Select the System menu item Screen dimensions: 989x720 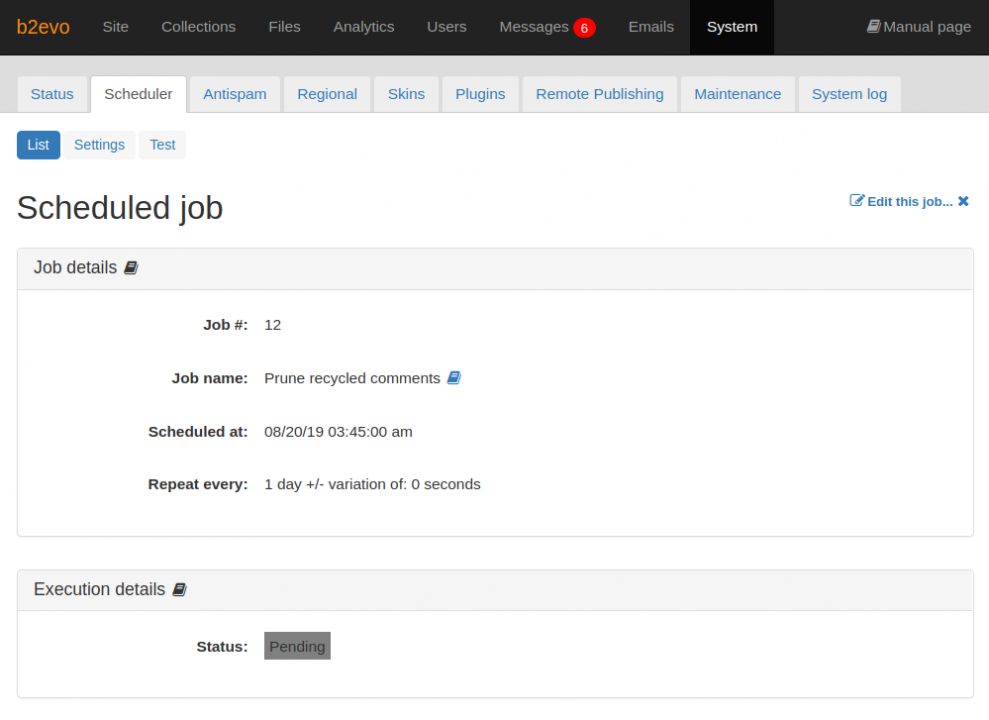pyautogui.click(x=732, y=27)
